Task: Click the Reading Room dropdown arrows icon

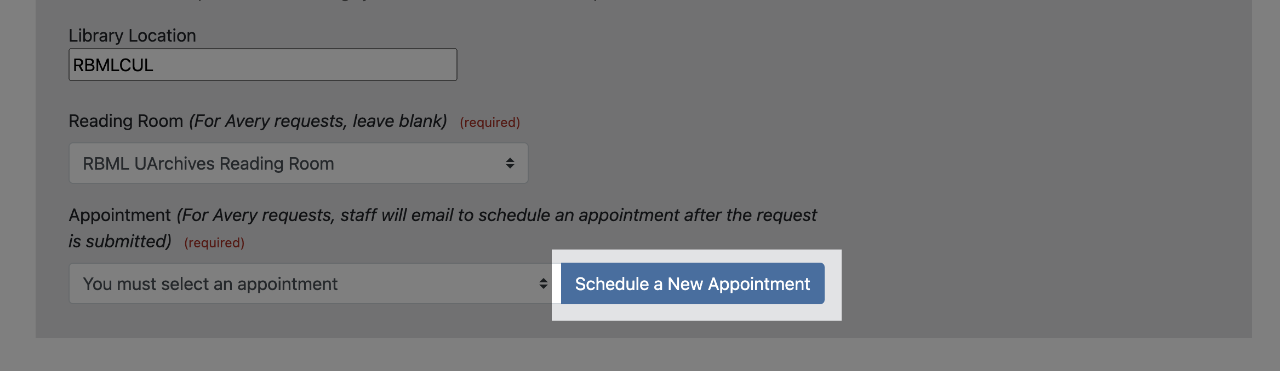Action: [510, 163]
